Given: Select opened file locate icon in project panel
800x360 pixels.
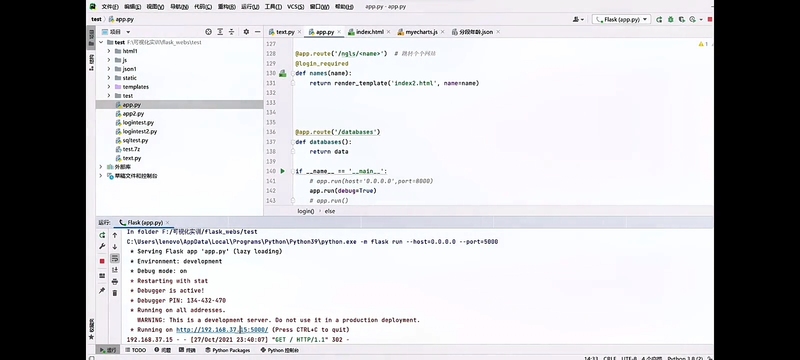Looking at the screenshot, I should pyautogui.click(x=208, y=32).
